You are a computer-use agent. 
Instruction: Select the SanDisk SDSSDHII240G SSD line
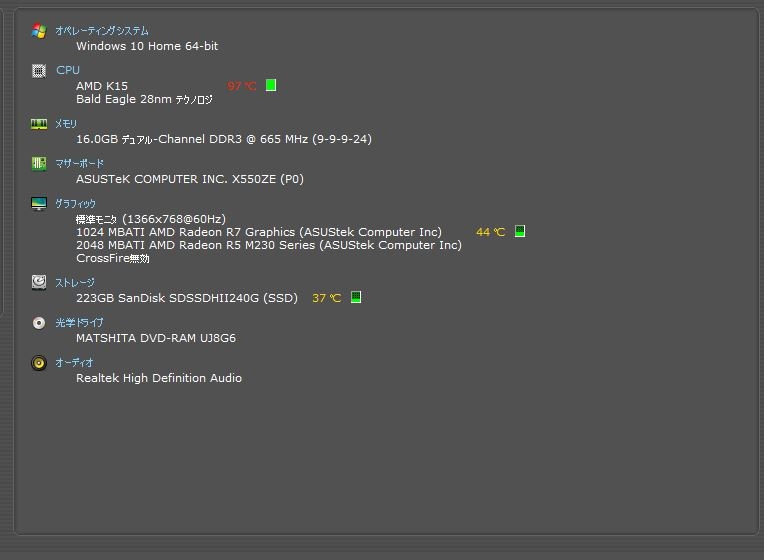click(187, 298)
